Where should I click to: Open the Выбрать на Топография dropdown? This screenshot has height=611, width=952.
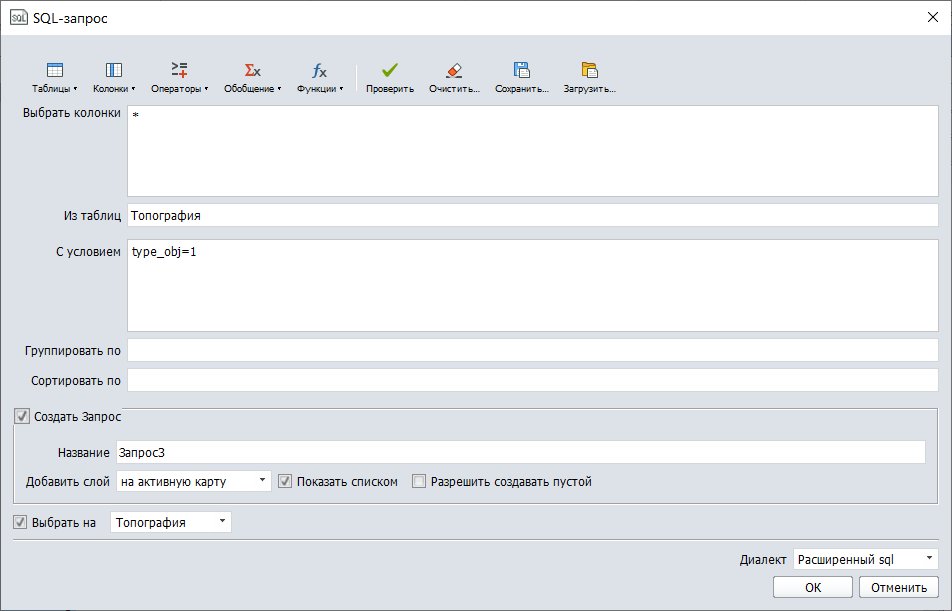pos(170,522)
